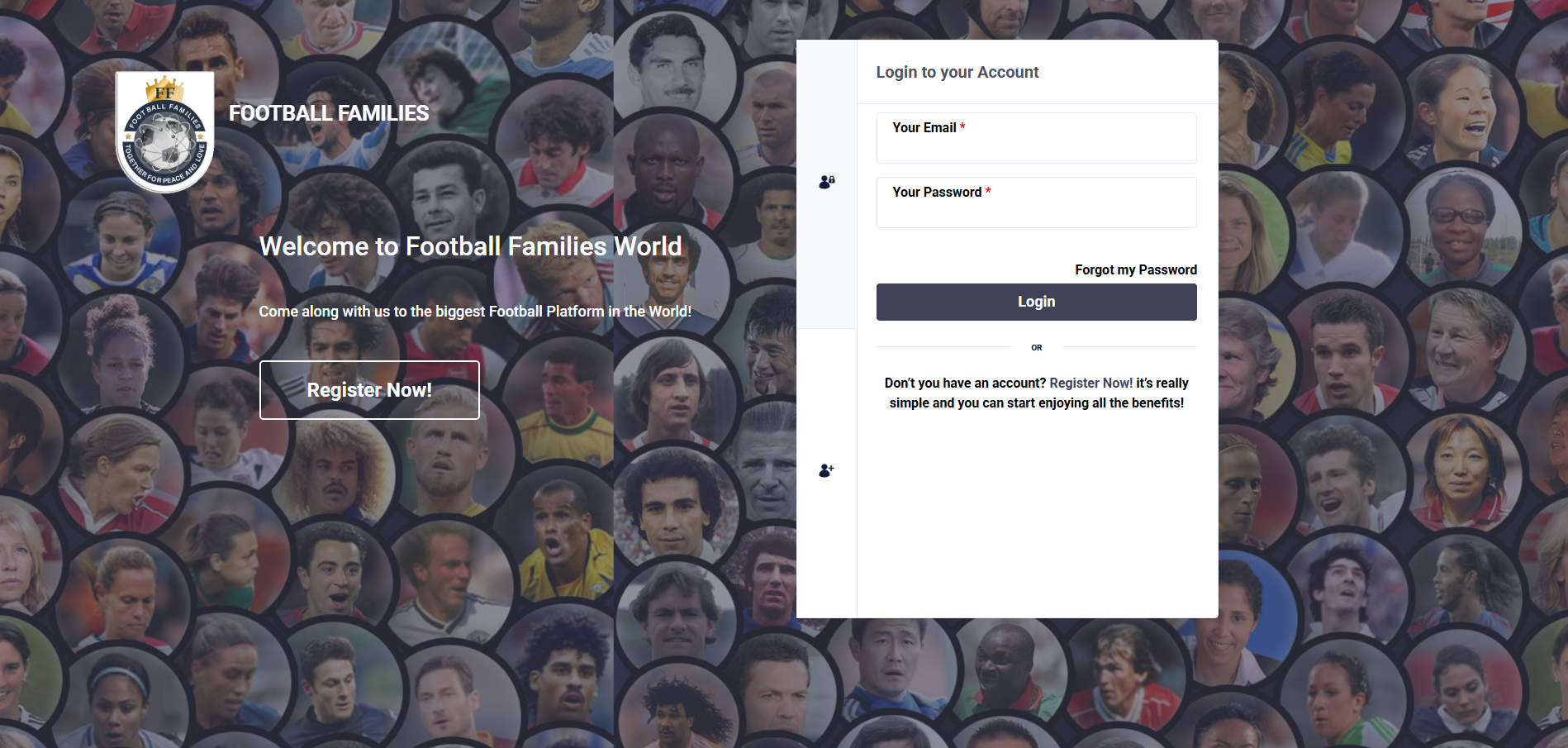
Task: Open the login tab user-lock icon
Action: tap(826, 182)
